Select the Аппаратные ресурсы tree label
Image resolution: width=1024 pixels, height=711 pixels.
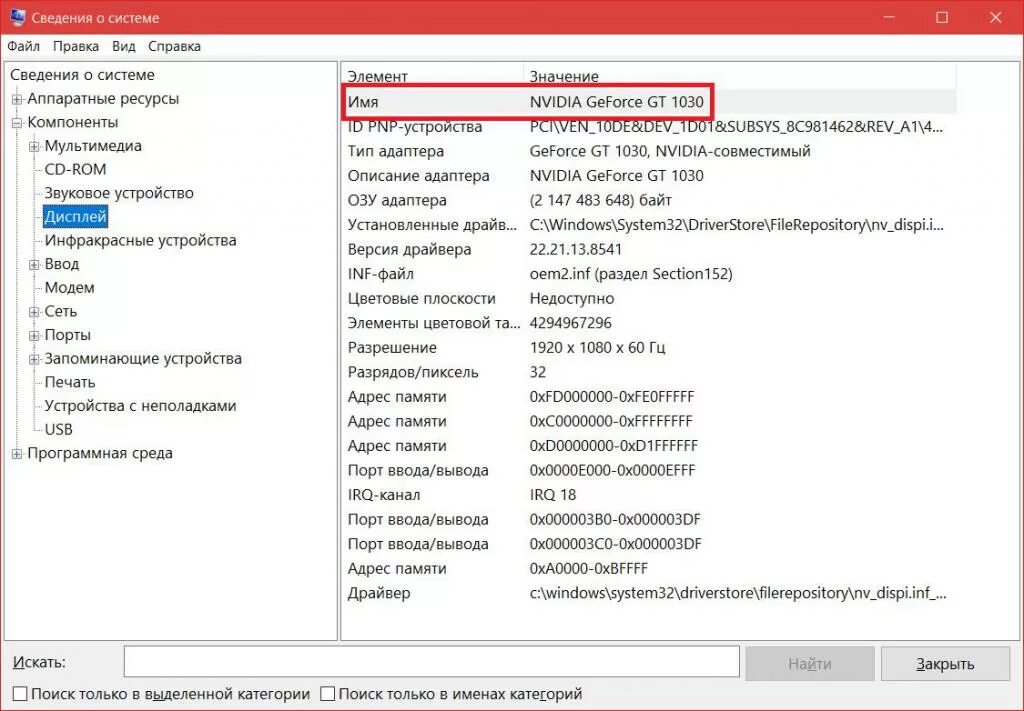103,99
